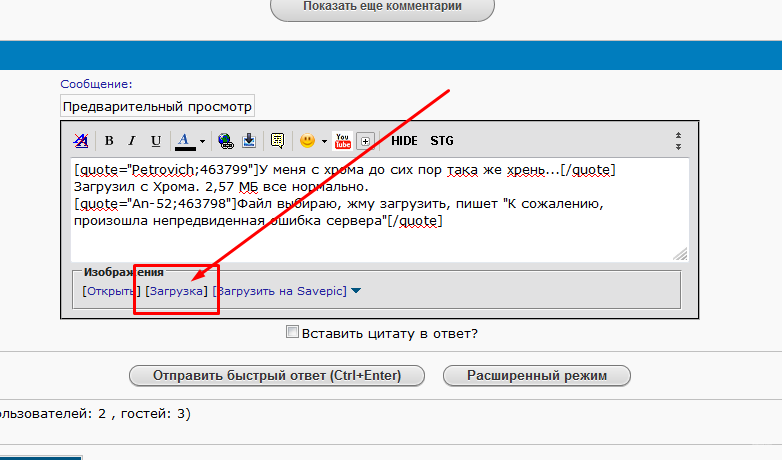
Task: Click the plus box spoiler icon
Action: (x=365, y=141)
